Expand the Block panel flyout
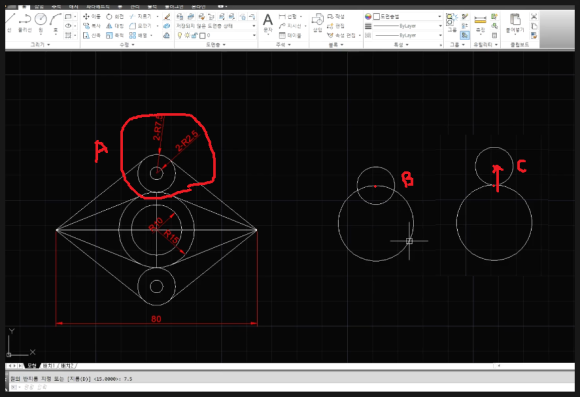The width and height of the screenshot is (580, 397). (x=336, y=44)
